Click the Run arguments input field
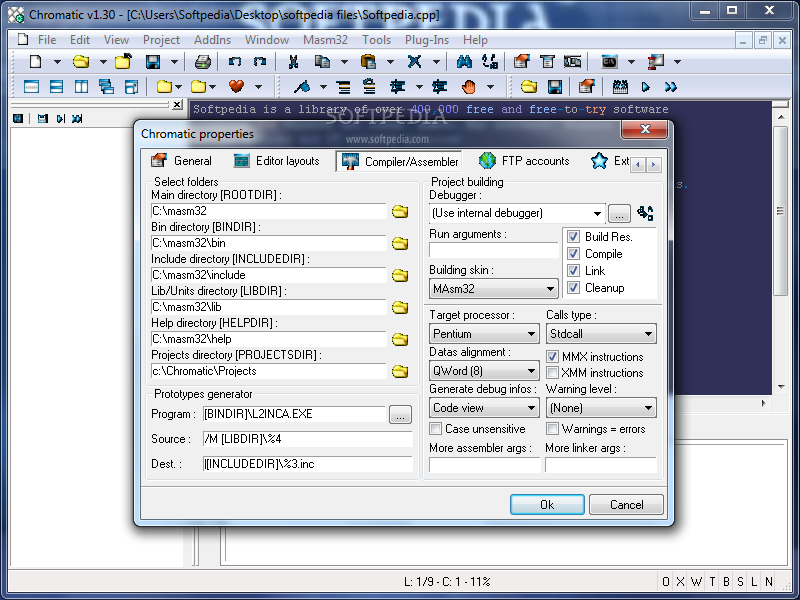This screenshot has height=600, width=800. click(494, 250)
